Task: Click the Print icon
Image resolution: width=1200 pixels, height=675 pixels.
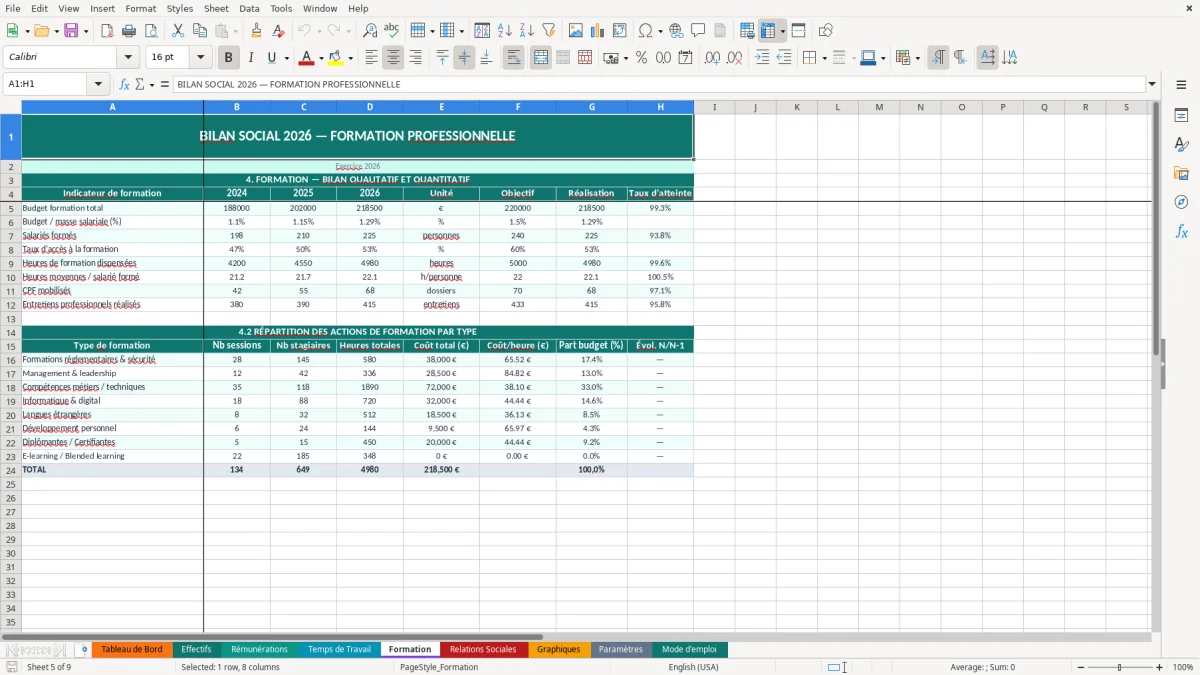Action: [x=129, y=31]
